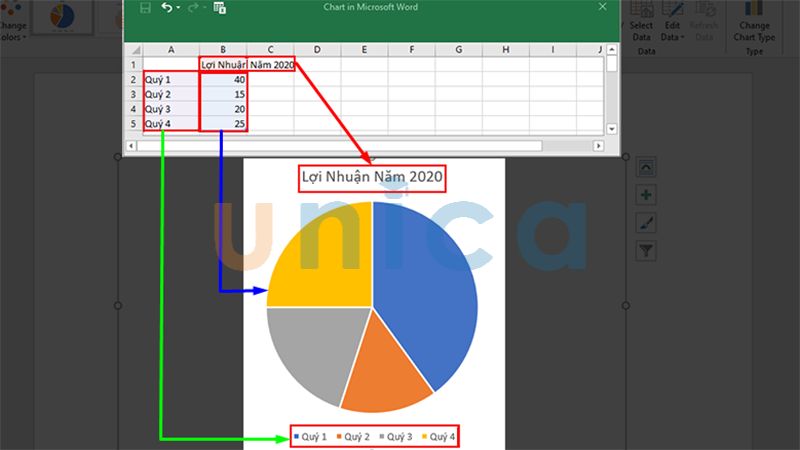Open the Chart Elements plus button
The image size is (800, 450).
[646, 195]
